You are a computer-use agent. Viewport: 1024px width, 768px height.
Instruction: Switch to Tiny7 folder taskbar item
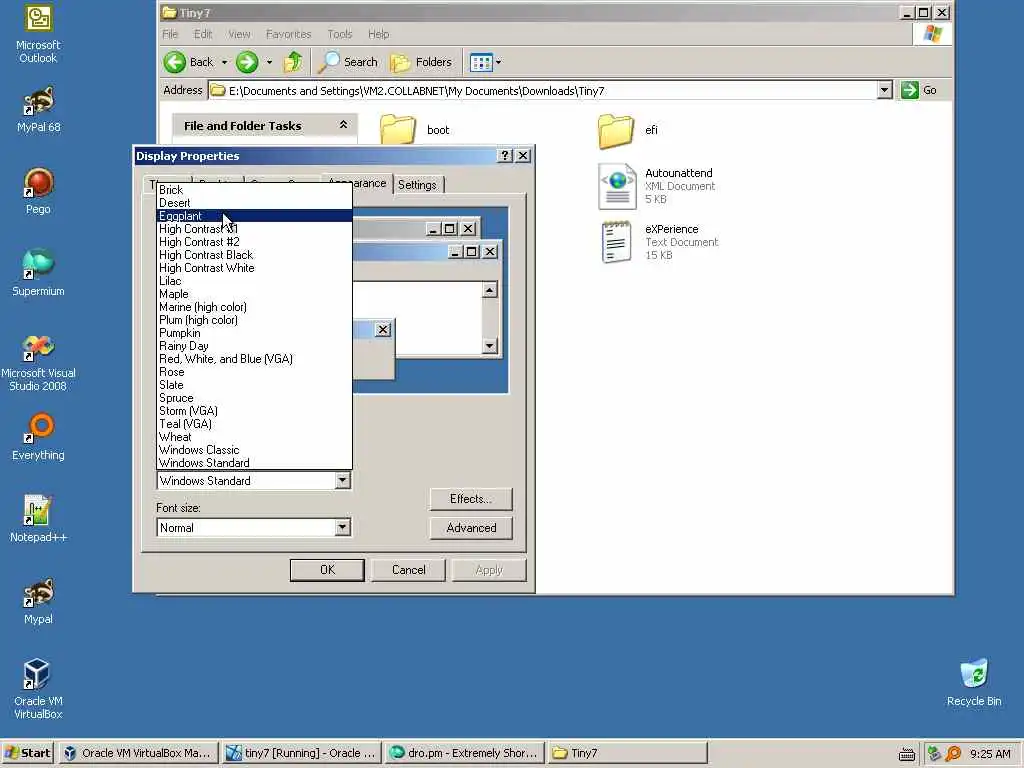pos(628,753)
